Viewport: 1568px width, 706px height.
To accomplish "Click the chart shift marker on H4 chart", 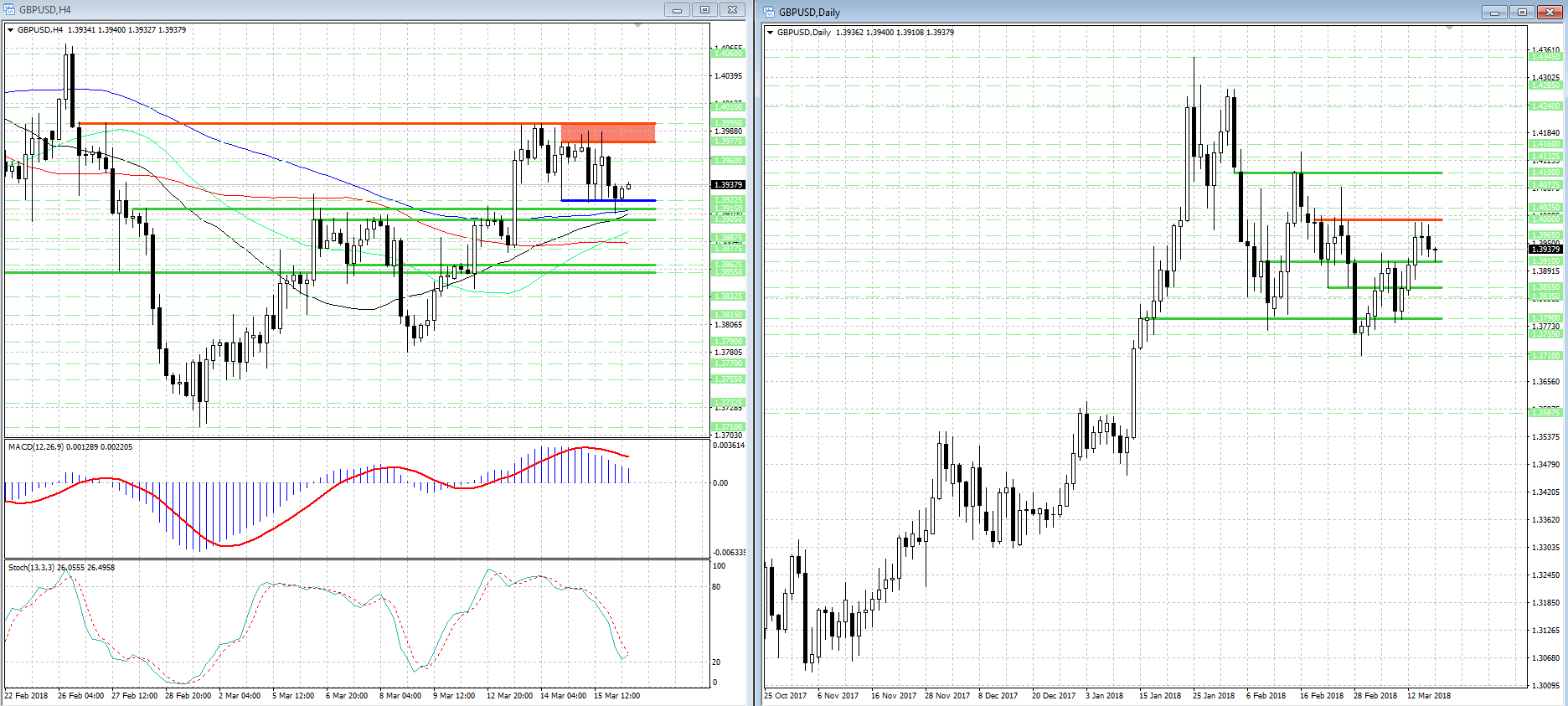I will pyautogui.click(x=638, y=27).
